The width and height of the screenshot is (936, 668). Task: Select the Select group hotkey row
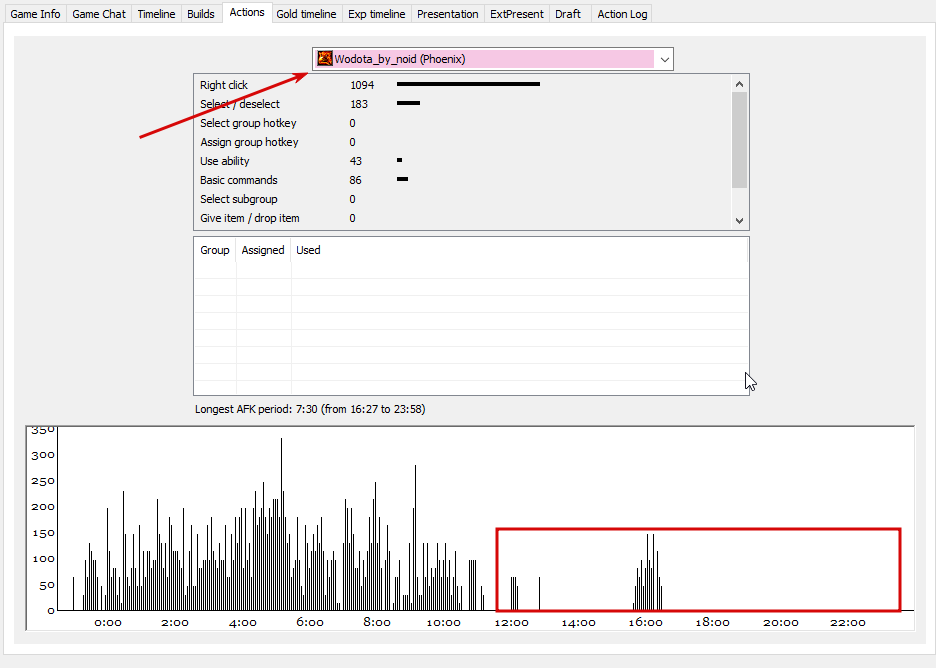pos(463,123)
